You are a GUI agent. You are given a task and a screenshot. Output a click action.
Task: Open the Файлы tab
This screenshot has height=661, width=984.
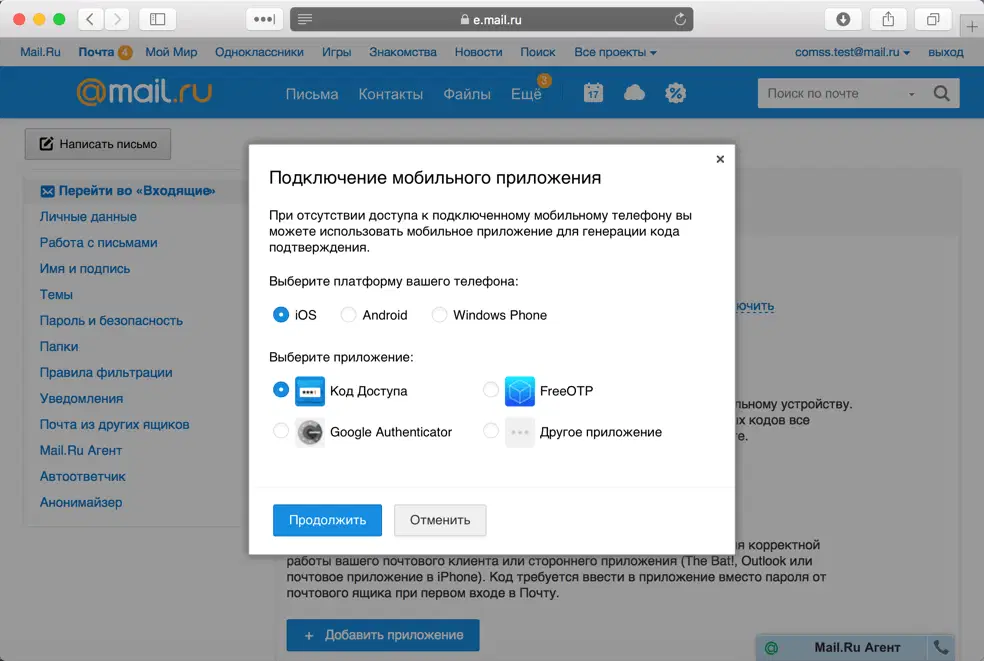467,94
